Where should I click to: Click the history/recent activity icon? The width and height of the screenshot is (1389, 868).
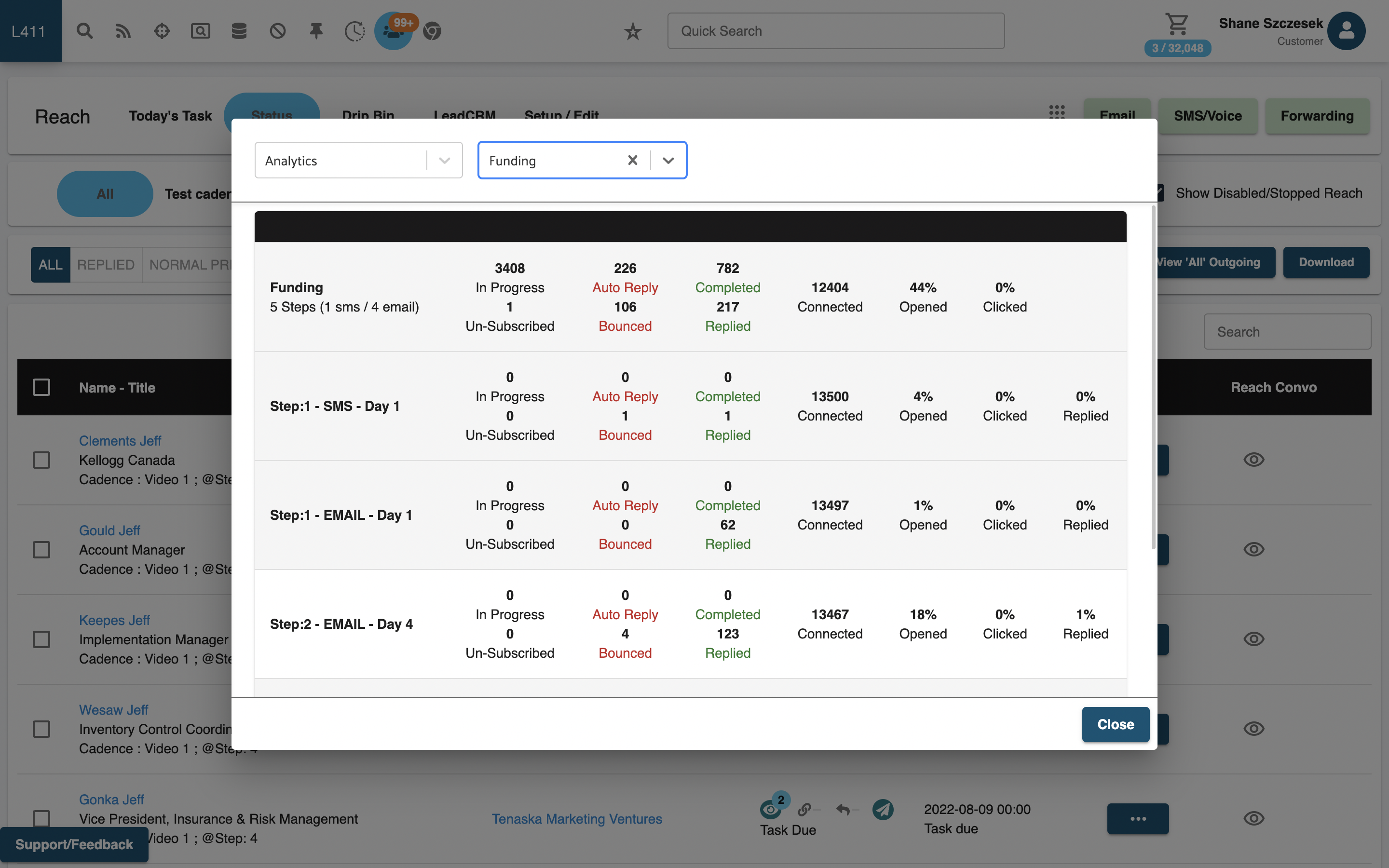point(355,30)
